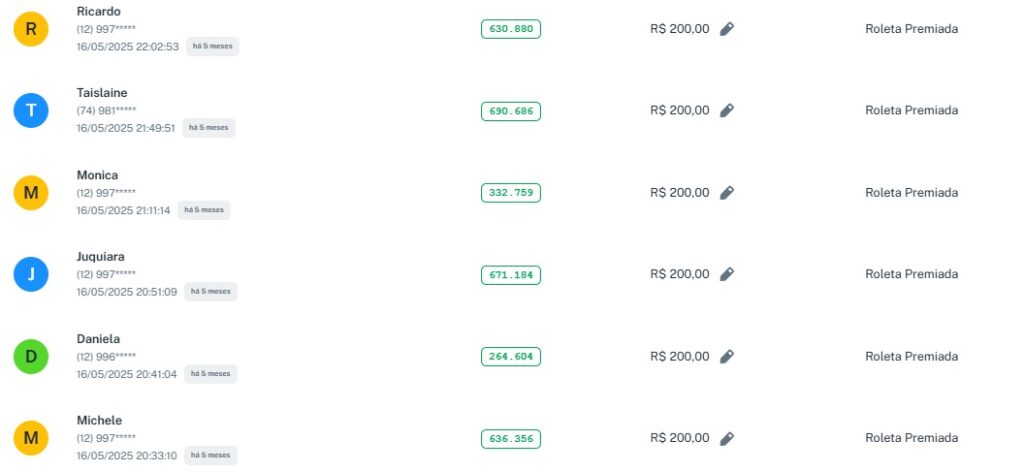Click the 'há 5 meses' tag under Daniela
1024x472 pixels.
210,374
